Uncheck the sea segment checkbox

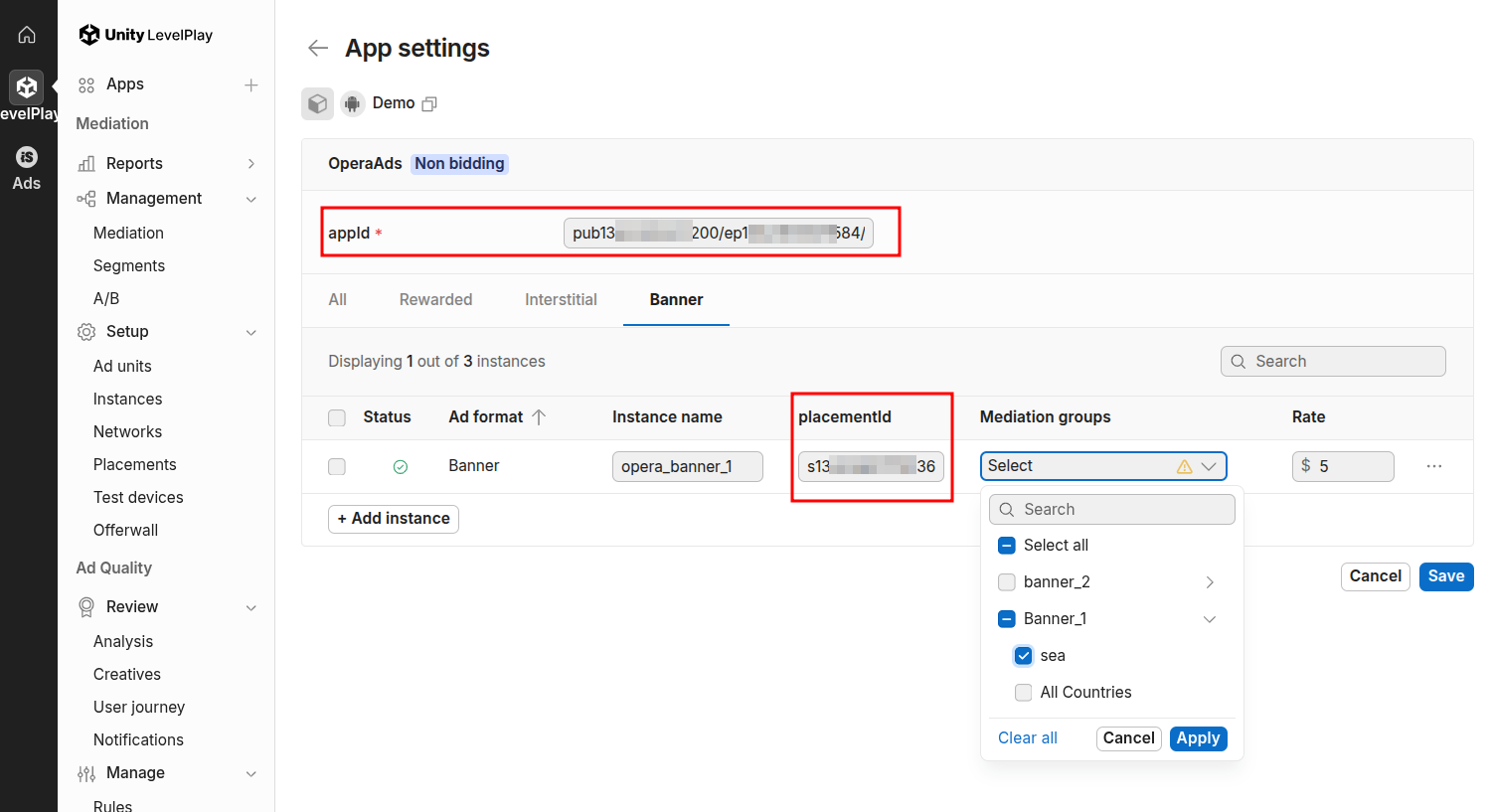click(x=1023, y=656)
